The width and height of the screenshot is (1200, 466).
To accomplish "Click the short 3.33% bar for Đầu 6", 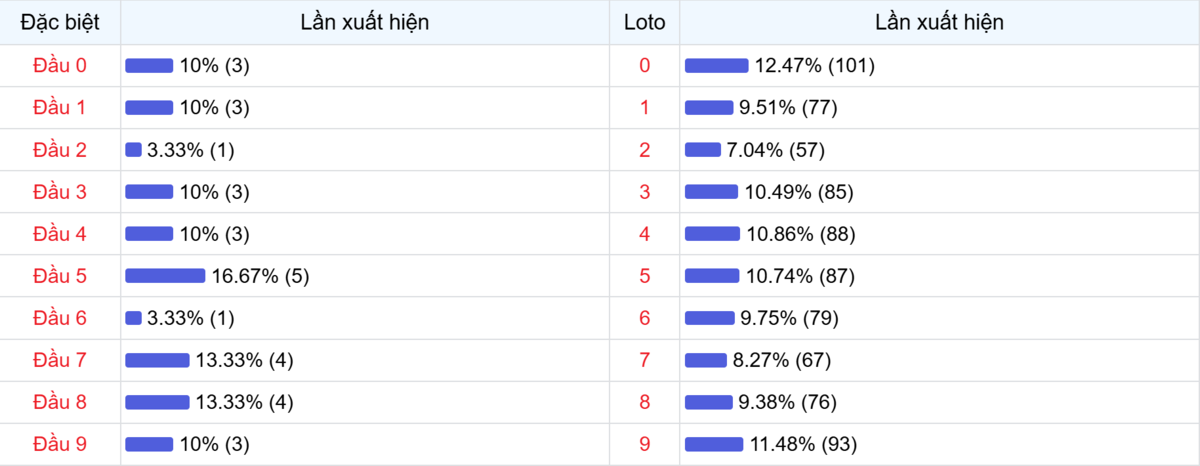I will point(133,318).
